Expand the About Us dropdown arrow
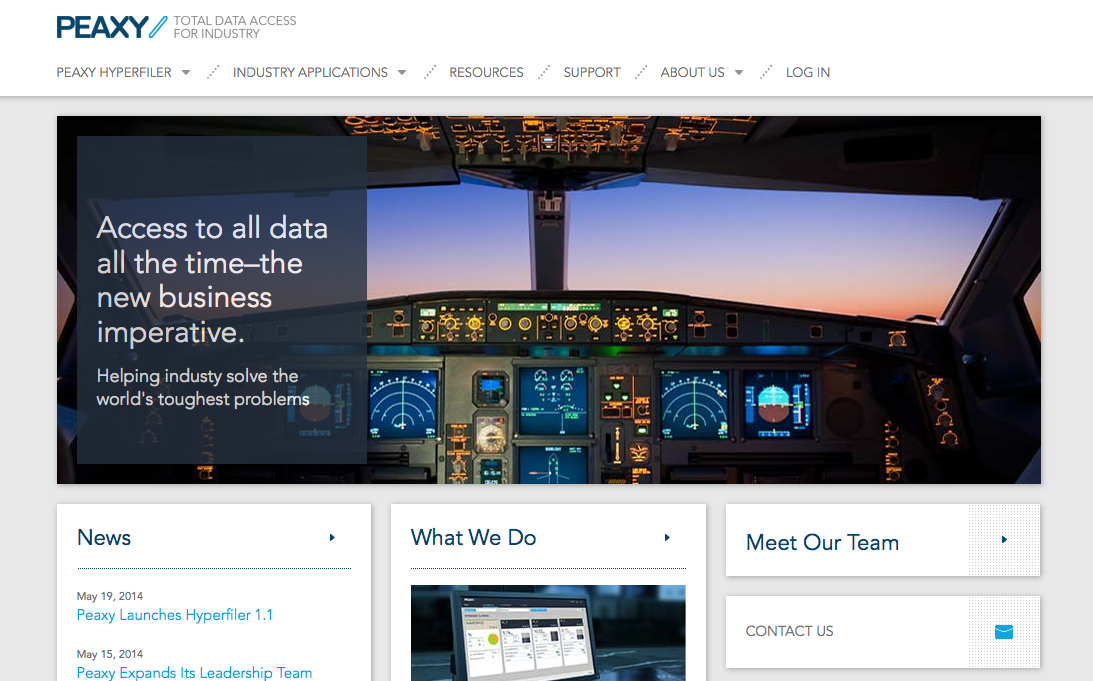The width and height of the screenshot is (1093, 681). point(739,73)
